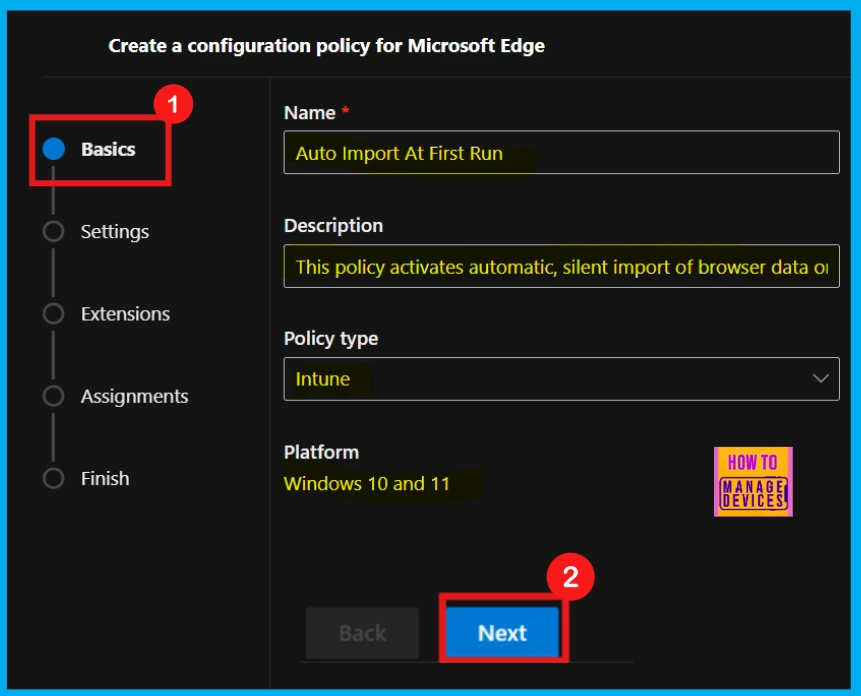Select the 'Windows 10 and 11' platform text
Image resolution: width=861 pixels, height=696 pixels.
pos(366,484)
